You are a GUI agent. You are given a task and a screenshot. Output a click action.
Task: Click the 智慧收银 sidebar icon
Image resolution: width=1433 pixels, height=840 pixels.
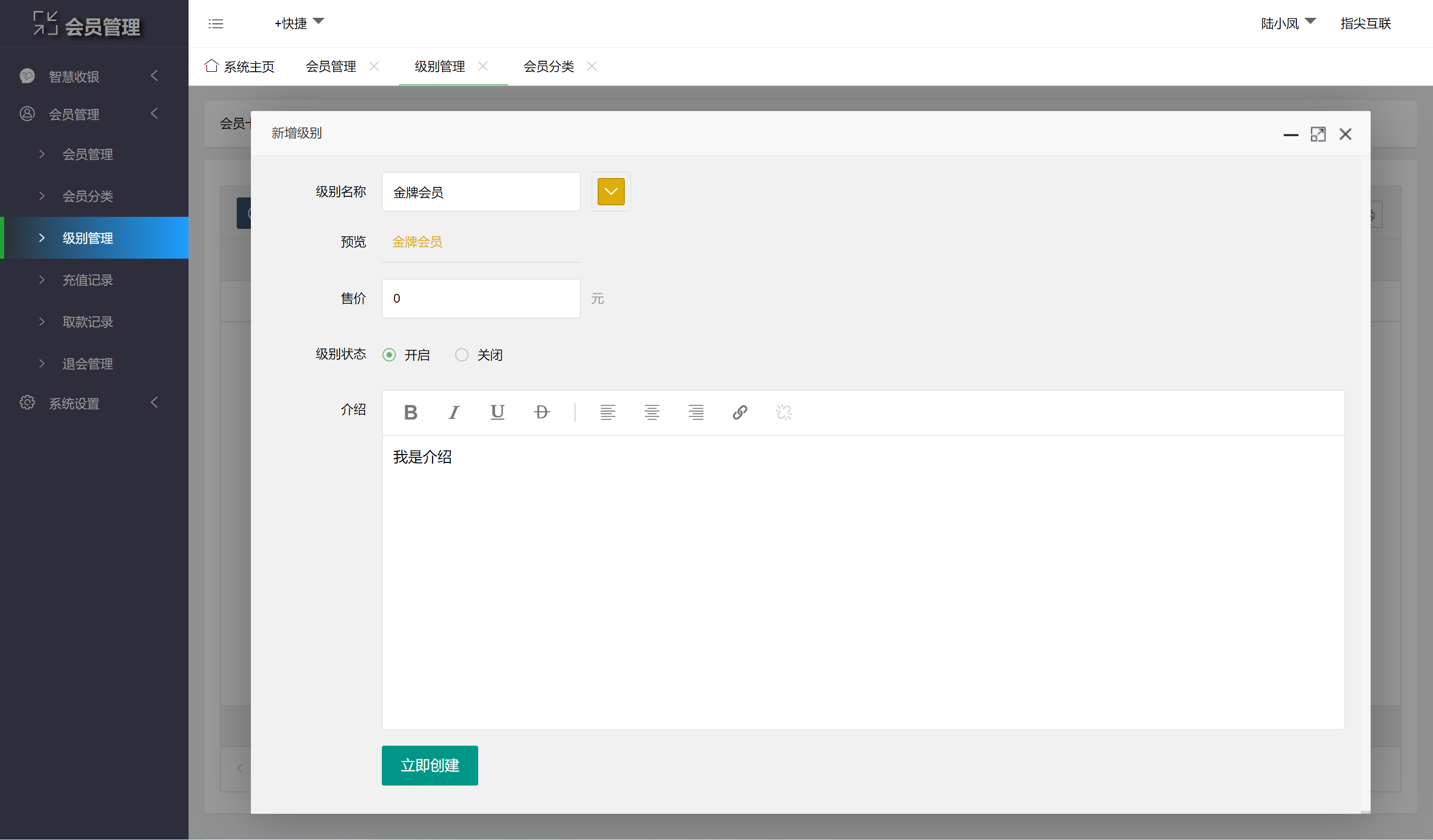click(x=27, y=75)
